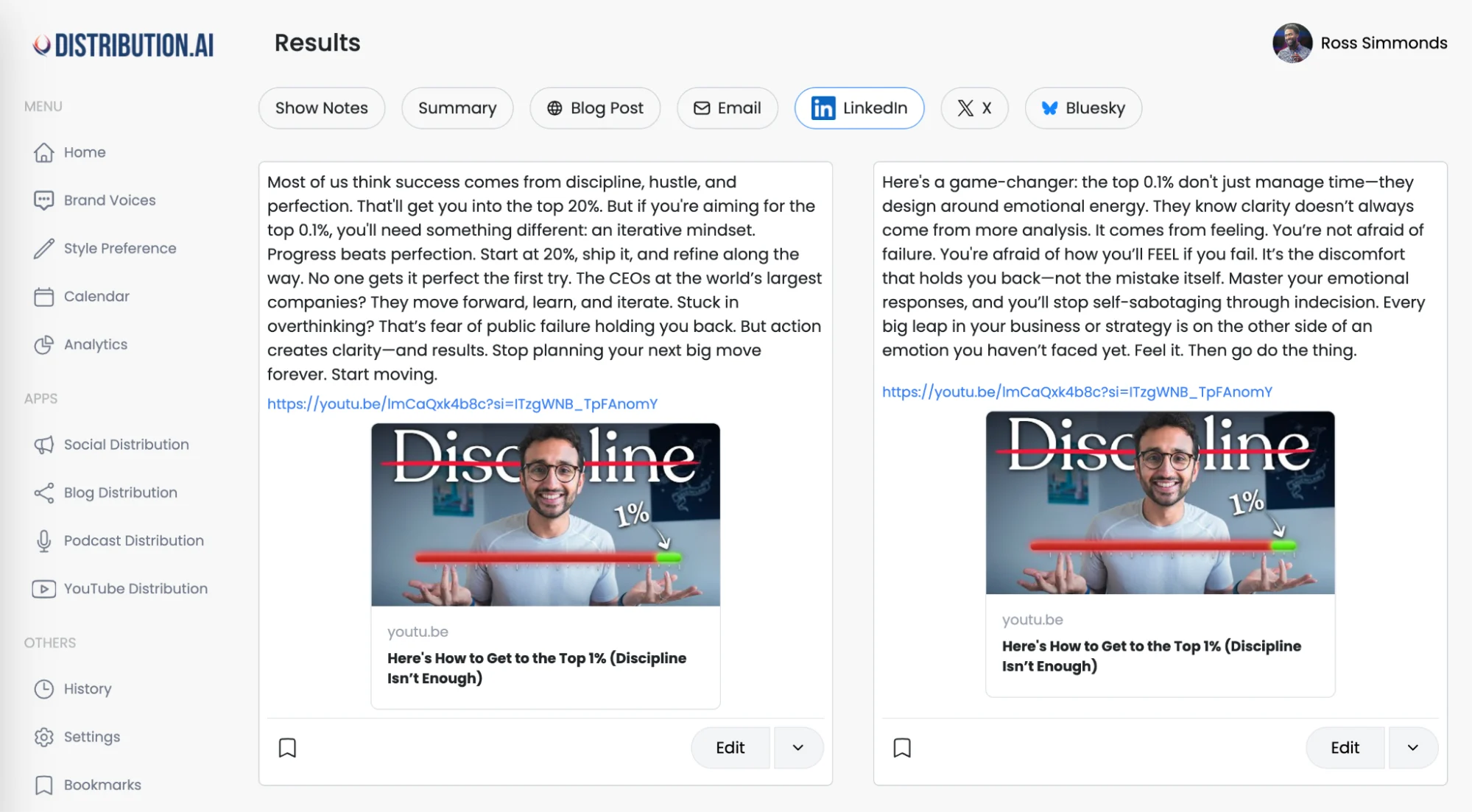Open YouTube link in first post
The width and height of the screenshot is (1472, 812).
pyautogui.click(x=462, y=404)
